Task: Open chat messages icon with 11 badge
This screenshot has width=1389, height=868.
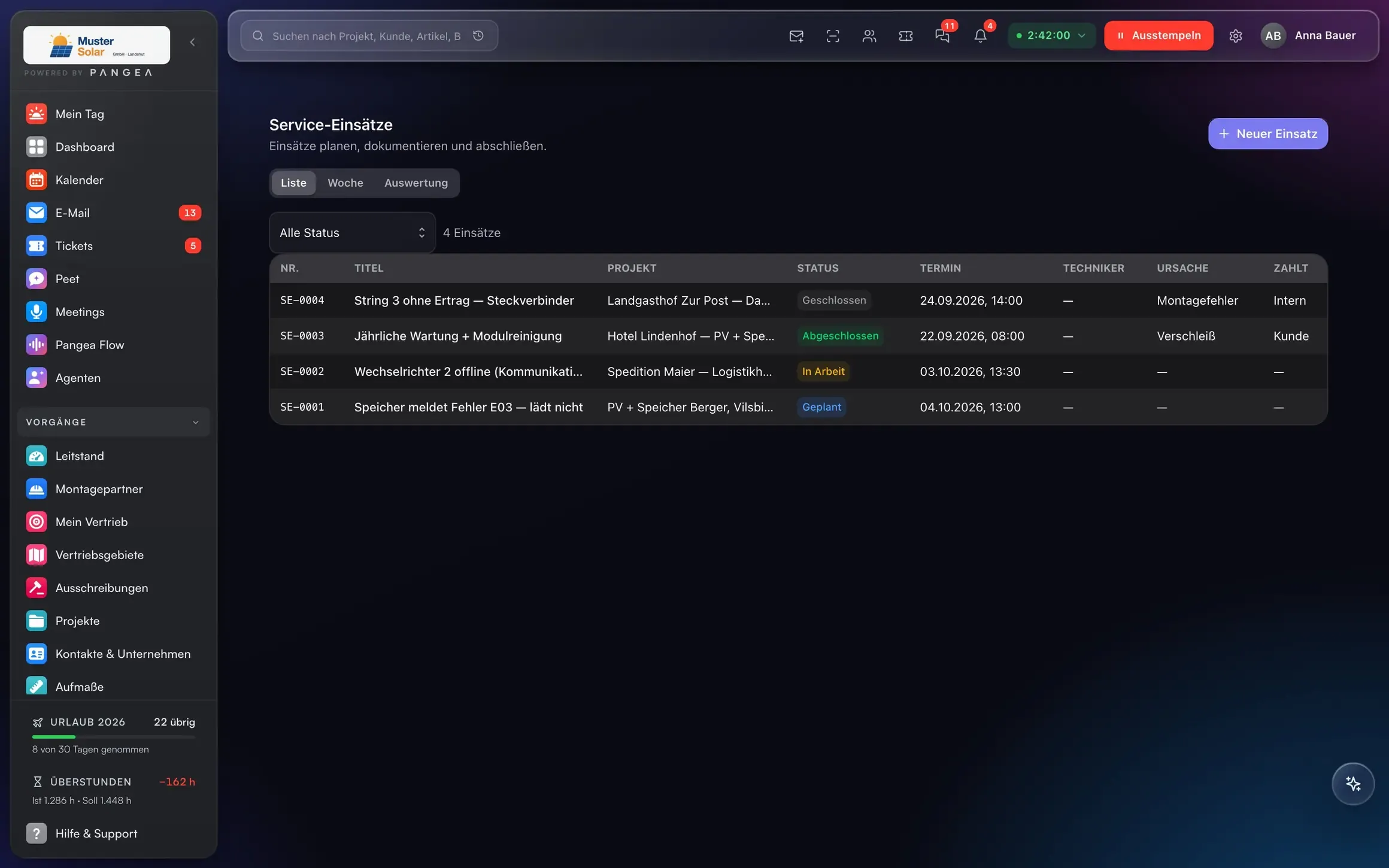Action: tap(942, 36)
